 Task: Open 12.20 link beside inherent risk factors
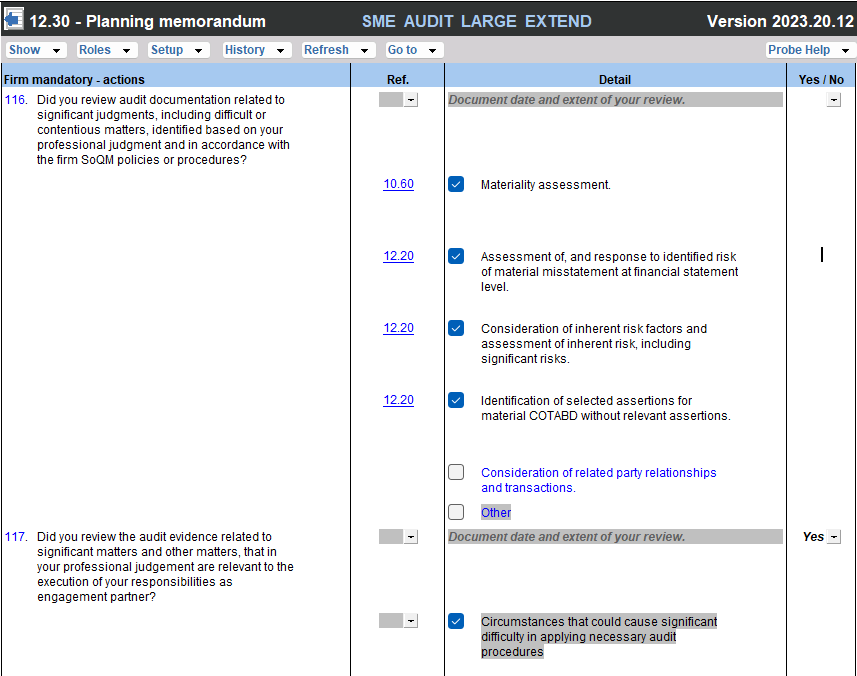click(398, 328)
